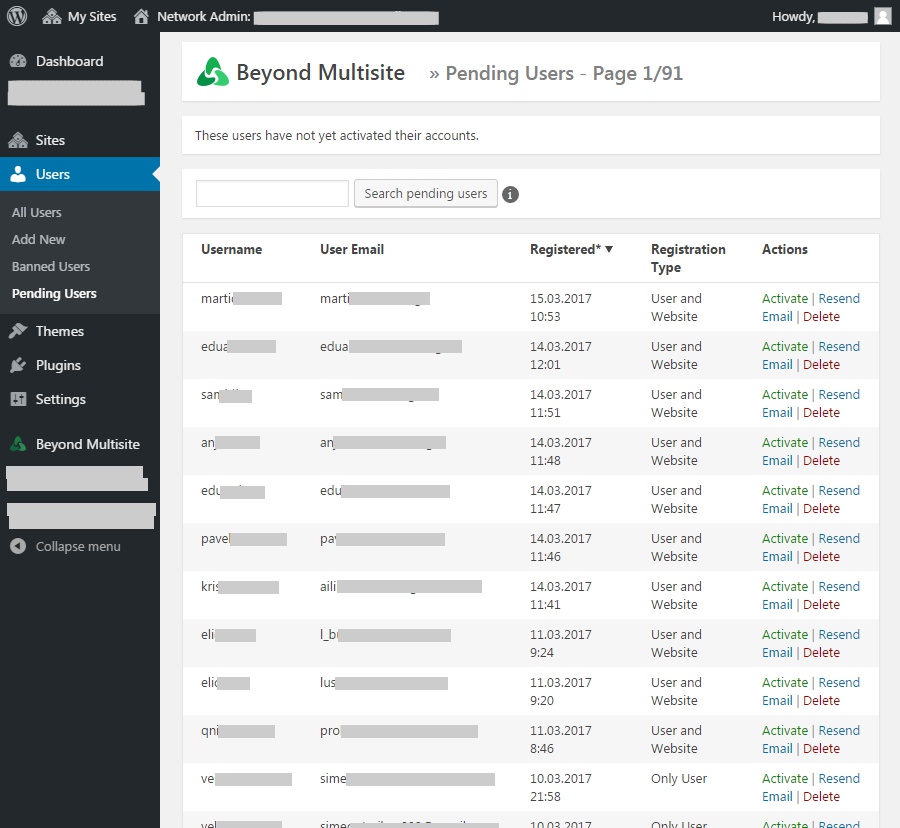Click the WordPress logo in the admin bar
Image resolution: width=900 pixels, height=828 pixels.
click(16, 16)
